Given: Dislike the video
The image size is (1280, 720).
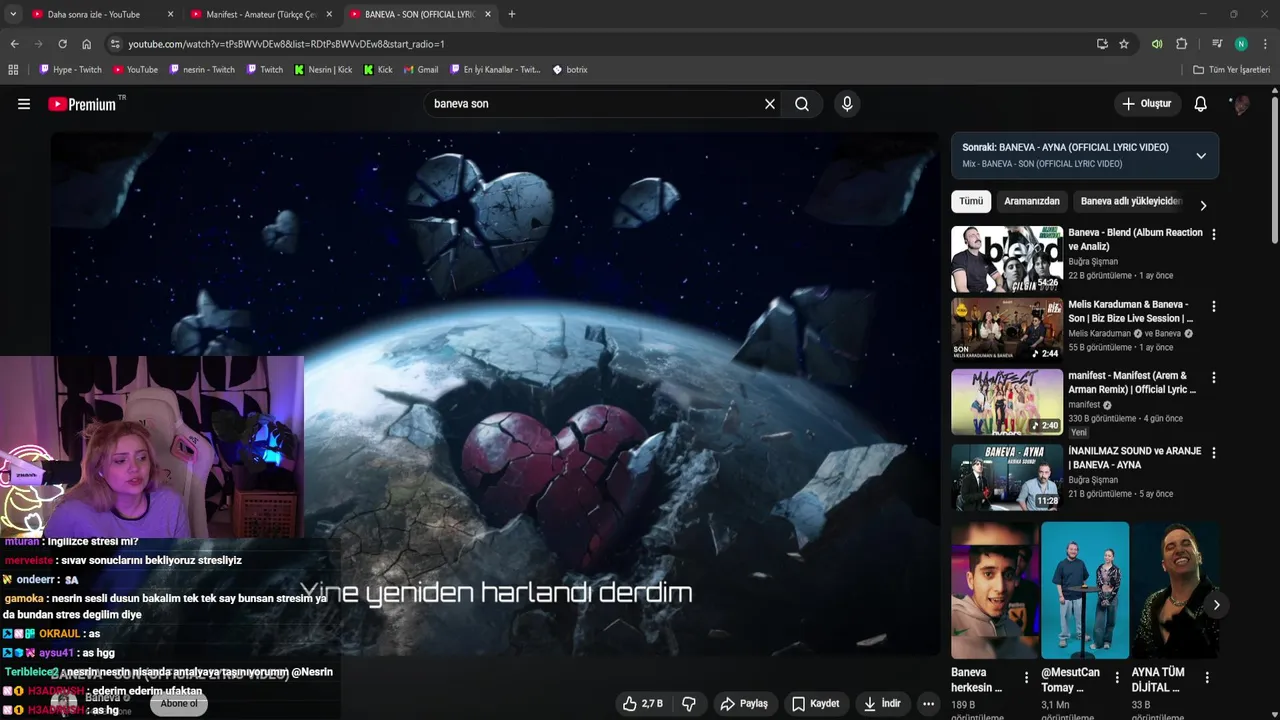Looking at the screenshot, I should coord(689,704).
